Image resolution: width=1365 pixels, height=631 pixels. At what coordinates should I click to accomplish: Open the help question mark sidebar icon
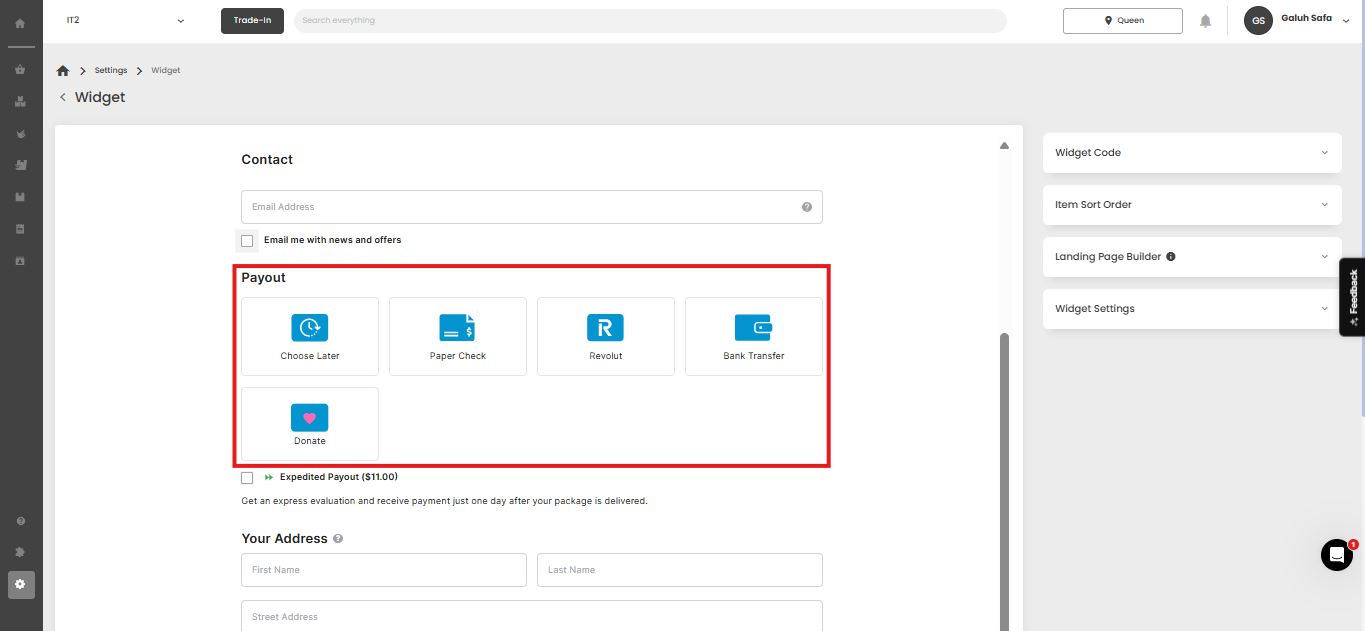click(20, 521)
